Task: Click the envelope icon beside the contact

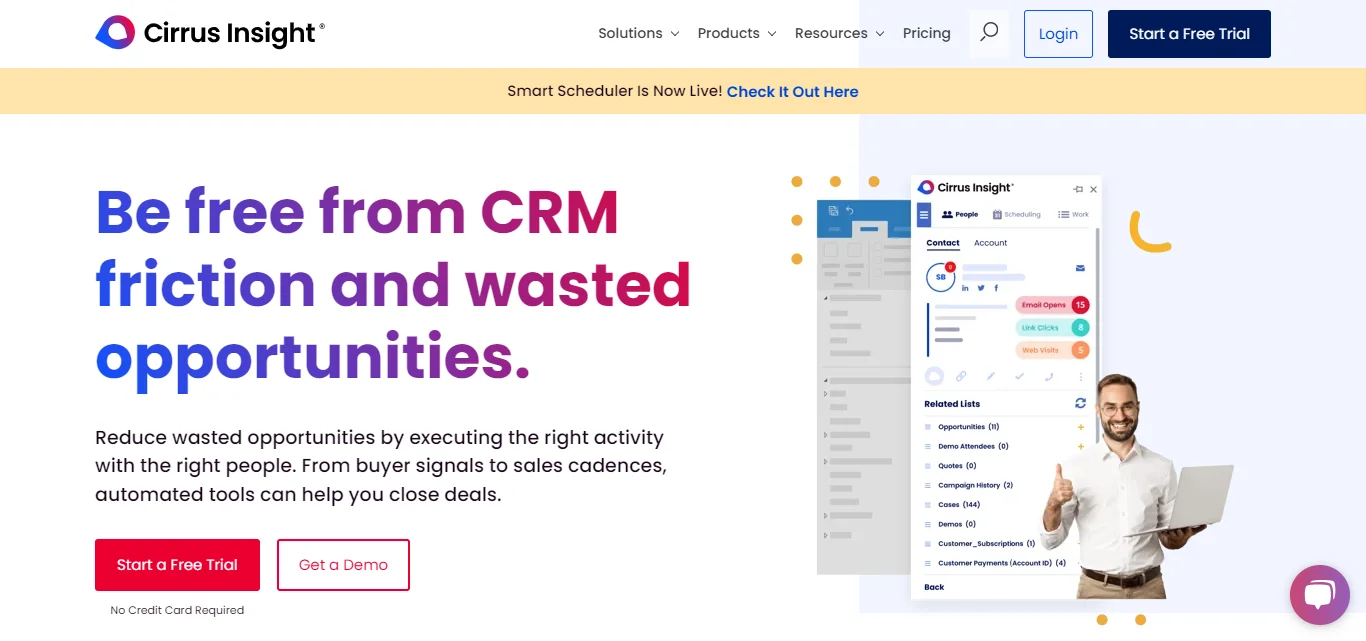Action: [x=1080, y=268]
